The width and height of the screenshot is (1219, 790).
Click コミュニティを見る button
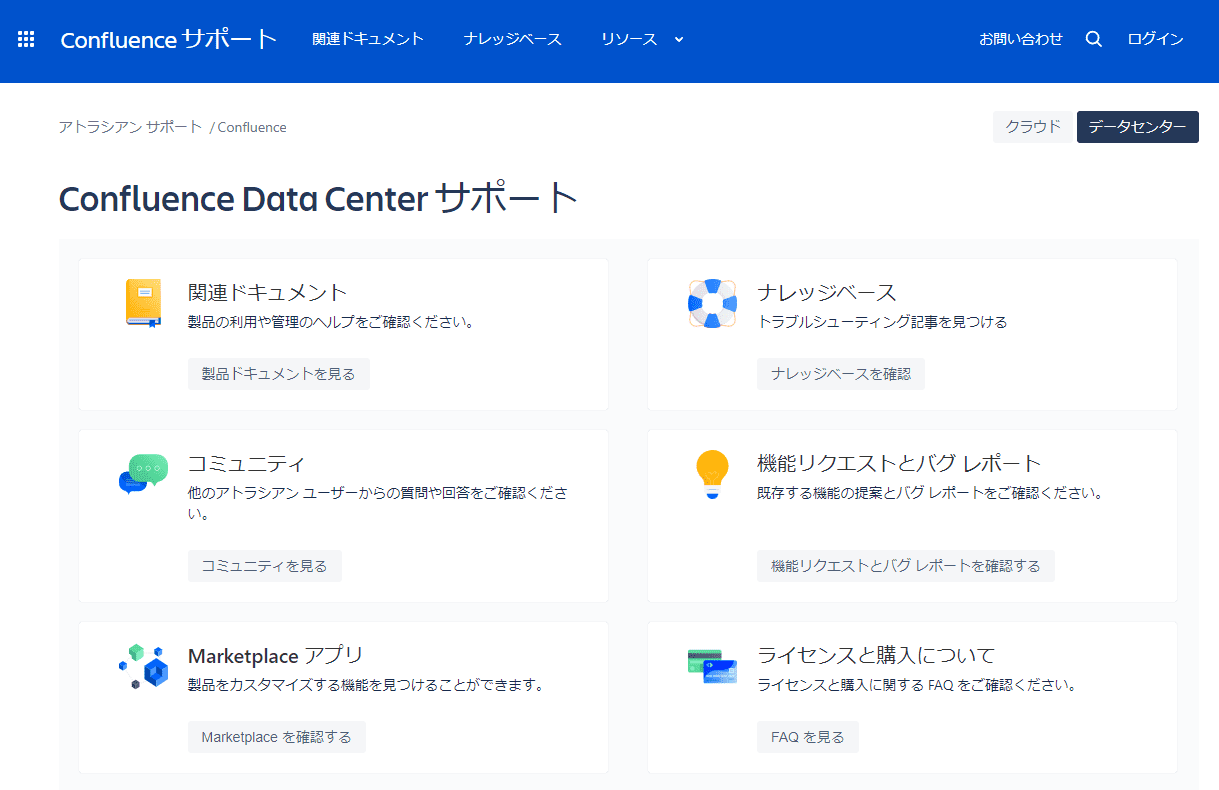[265, 566]
